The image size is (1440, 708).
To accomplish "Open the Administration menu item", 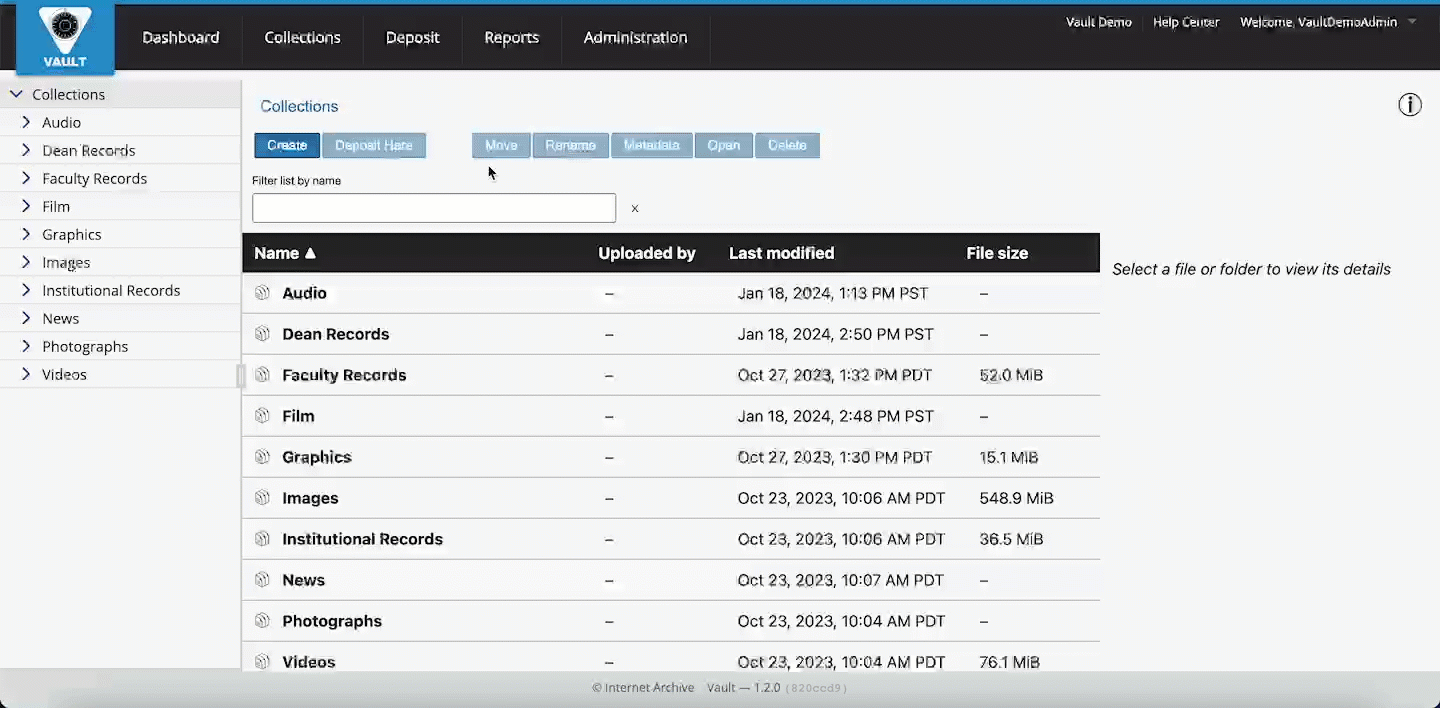I will coord(635,37).
